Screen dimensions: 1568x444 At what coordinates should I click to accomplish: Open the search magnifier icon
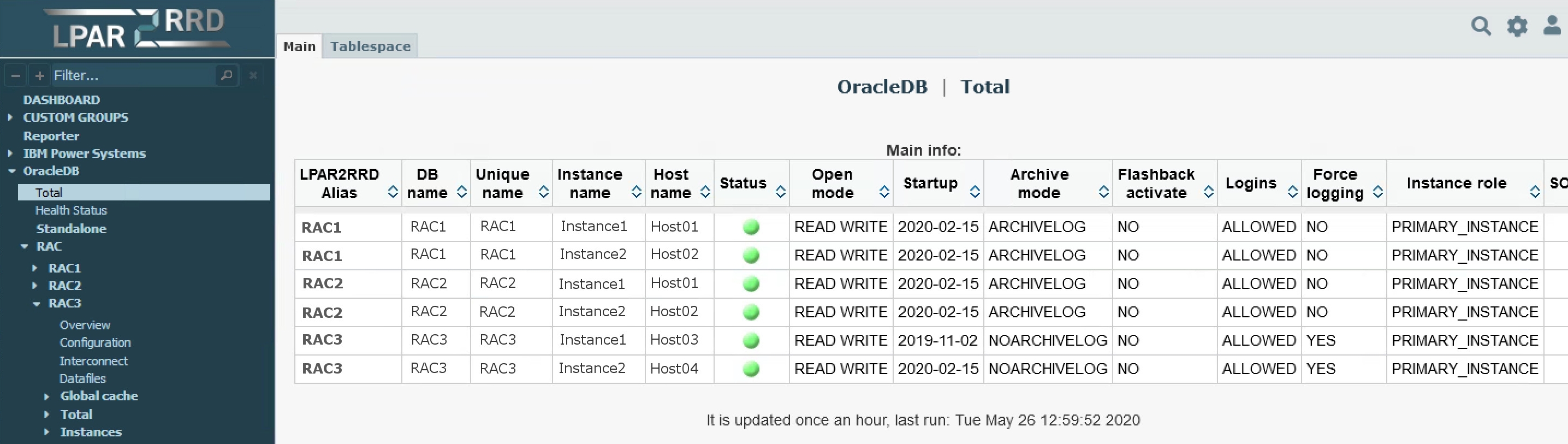tap(1480, 26)
